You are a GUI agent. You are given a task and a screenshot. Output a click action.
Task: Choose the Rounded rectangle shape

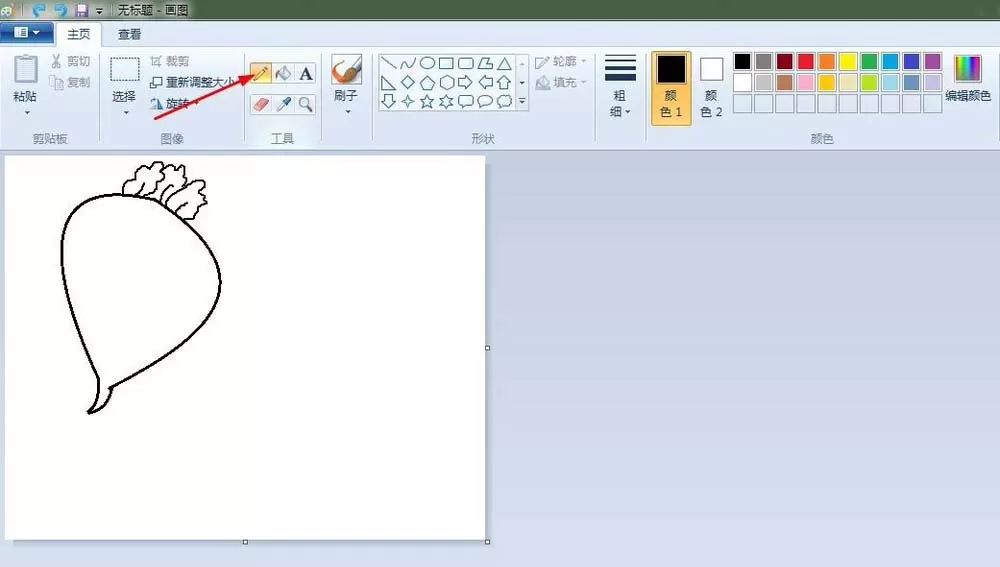[466, 63]
